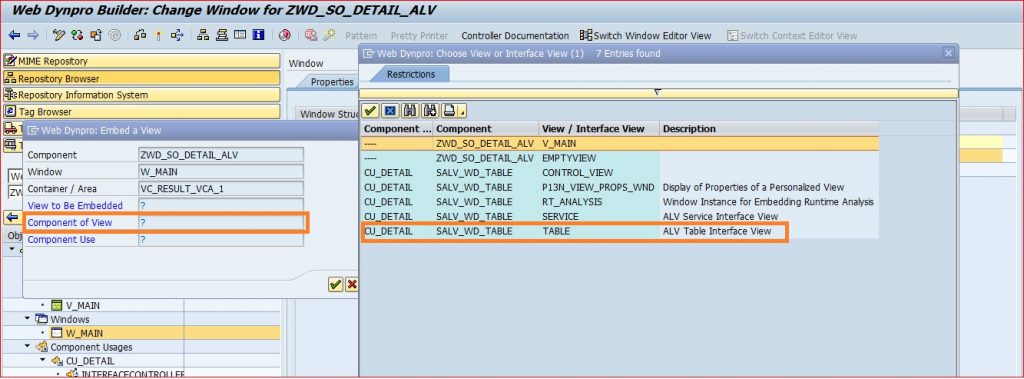Viewport: 1024px width, 379px height.
Task: Select the RT_ANALYSIS row
Action: [x=620, y=202]
